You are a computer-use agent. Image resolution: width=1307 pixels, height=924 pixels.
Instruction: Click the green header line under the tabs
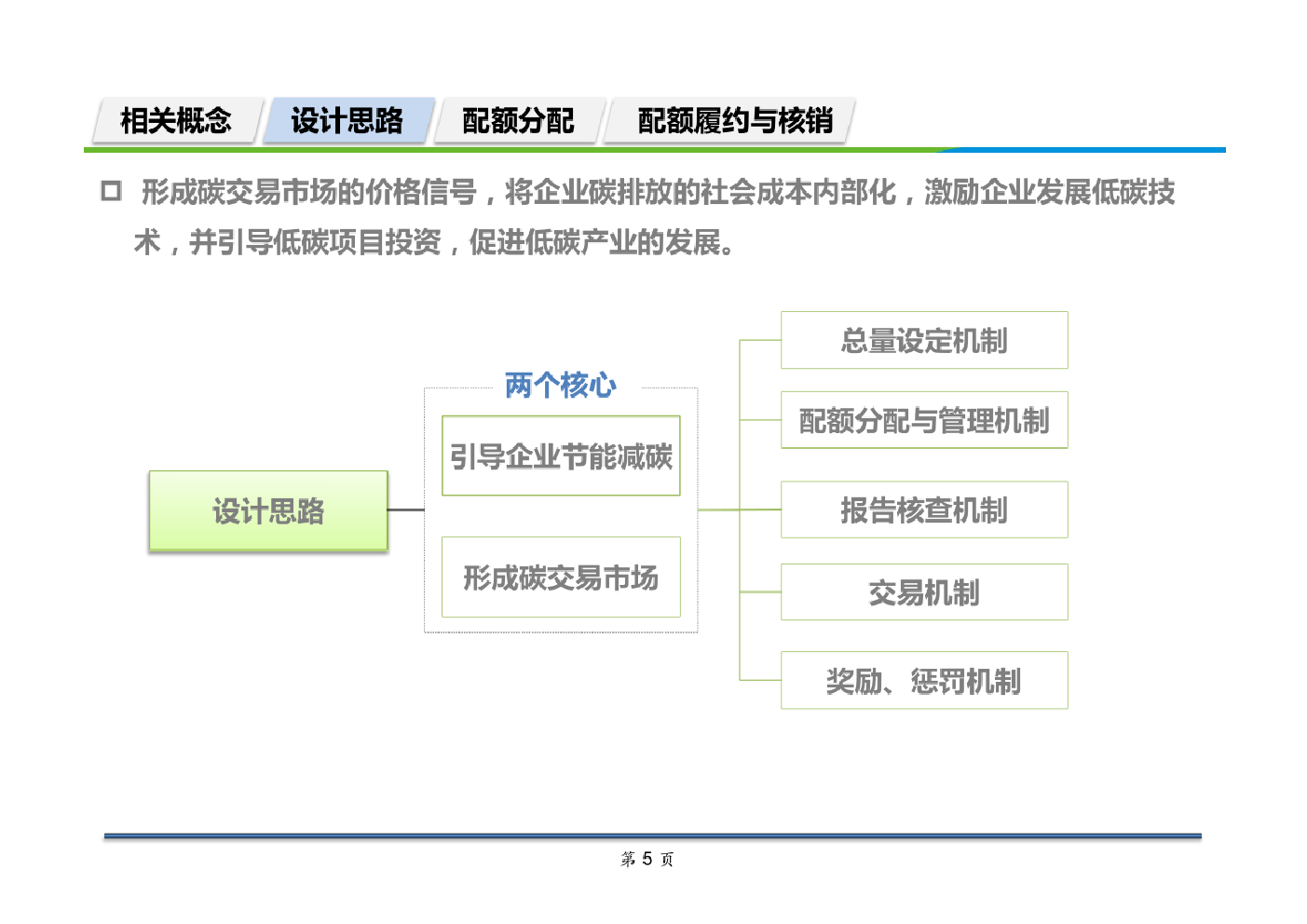pos(512,149)
